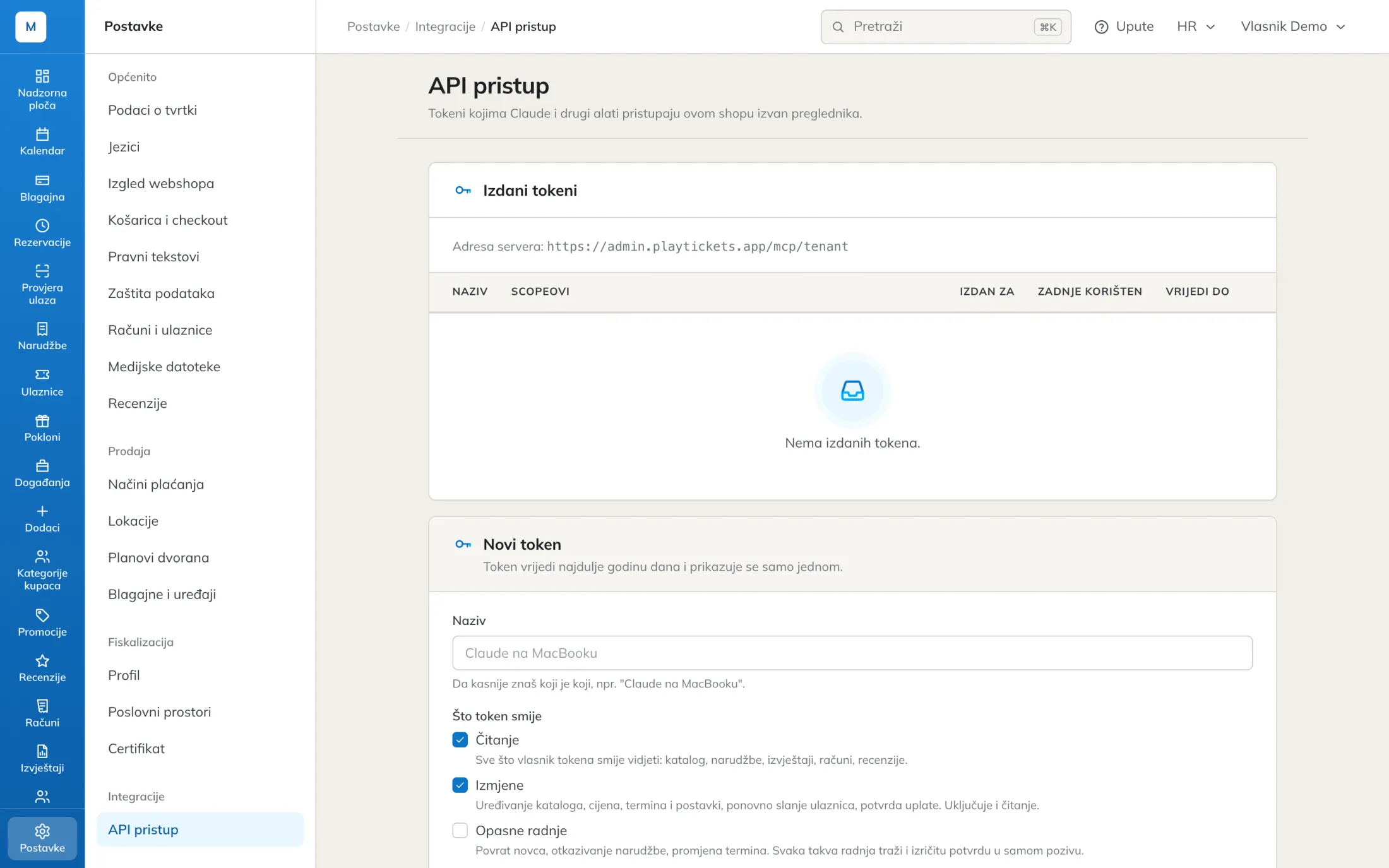The width and height of the screenshot is (1389, 868).
Task: Focus the Pretraži search box
Action: click(946, 27)
